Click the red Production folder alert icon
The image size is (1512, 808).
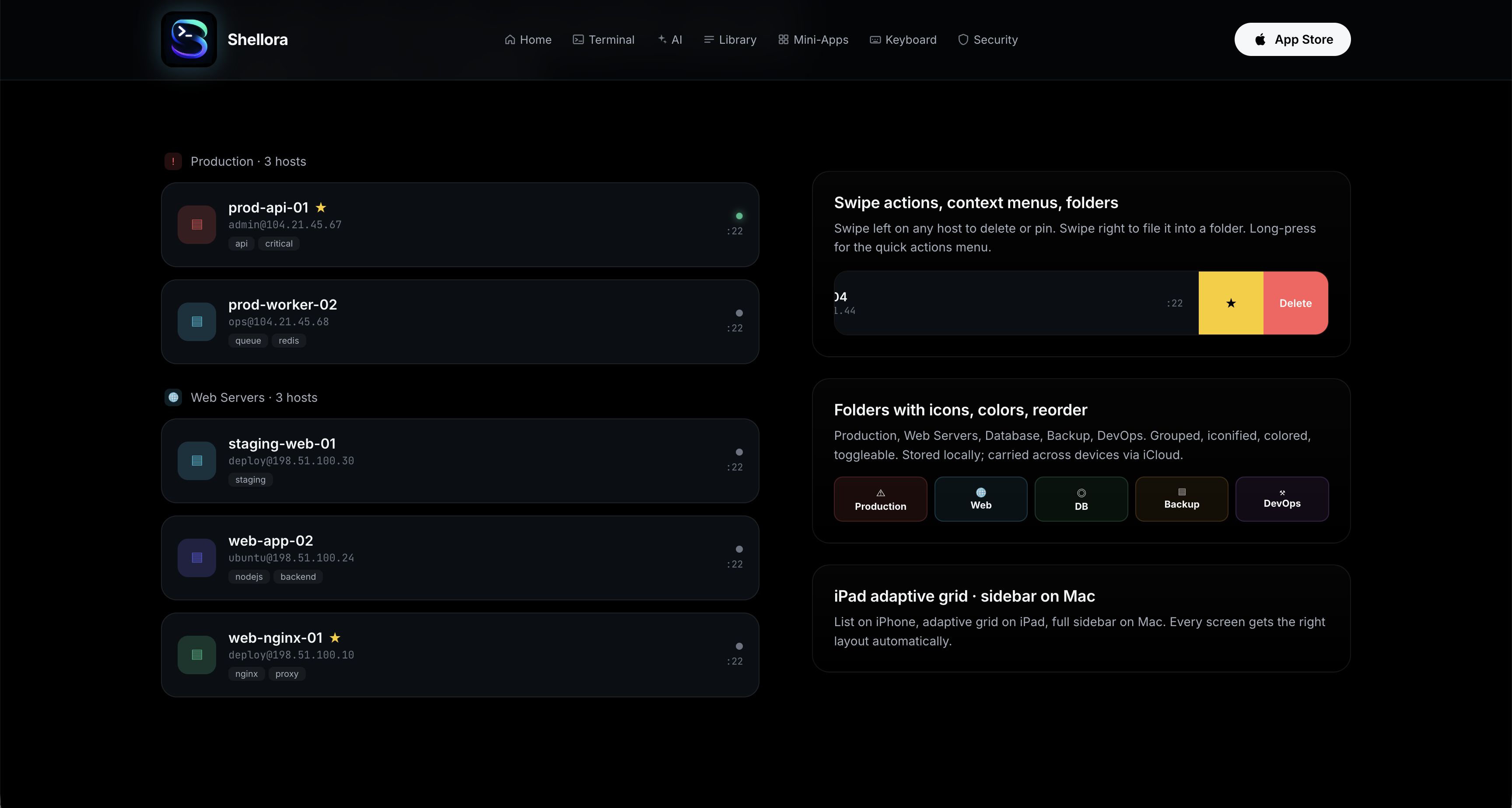[173, 161]
